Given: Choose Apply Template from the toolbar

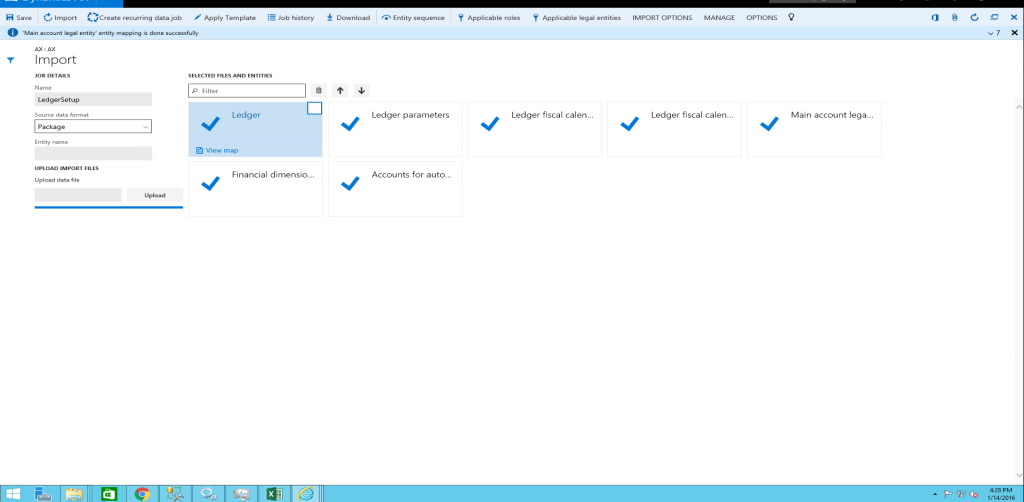Looking at the screenshot, I should [225, 18].
